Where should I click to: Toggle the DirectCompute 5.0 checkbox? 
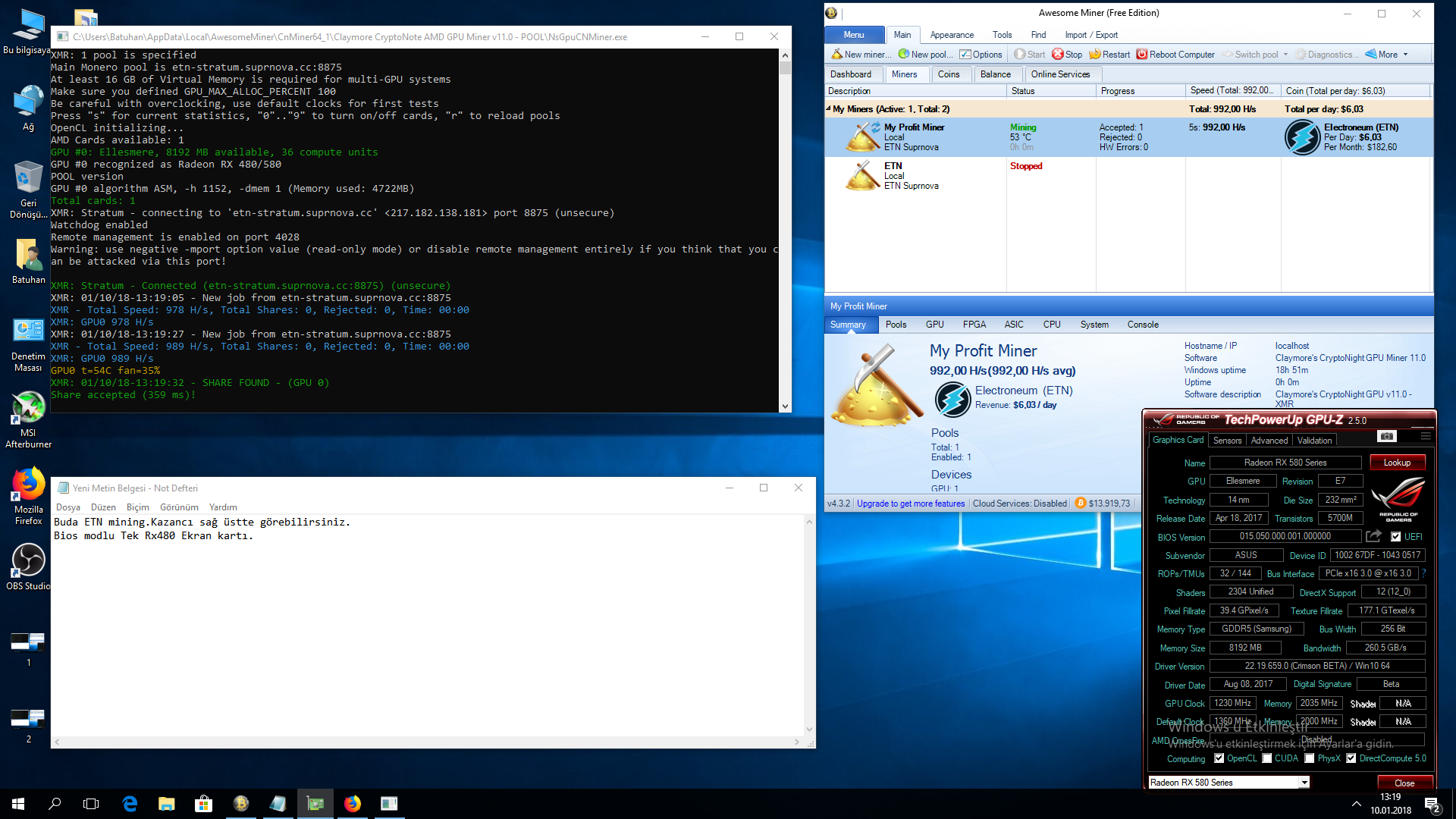(x=1351, y=758)
